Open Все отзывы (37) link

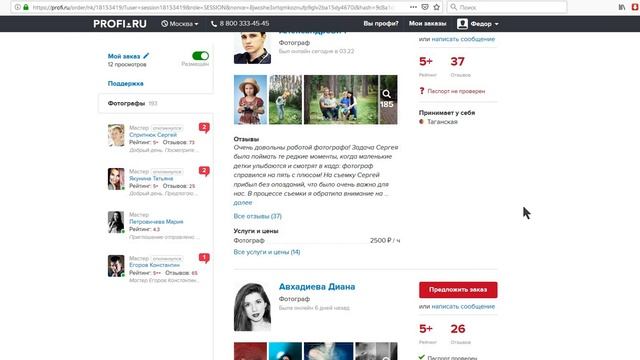pos(258,216)
